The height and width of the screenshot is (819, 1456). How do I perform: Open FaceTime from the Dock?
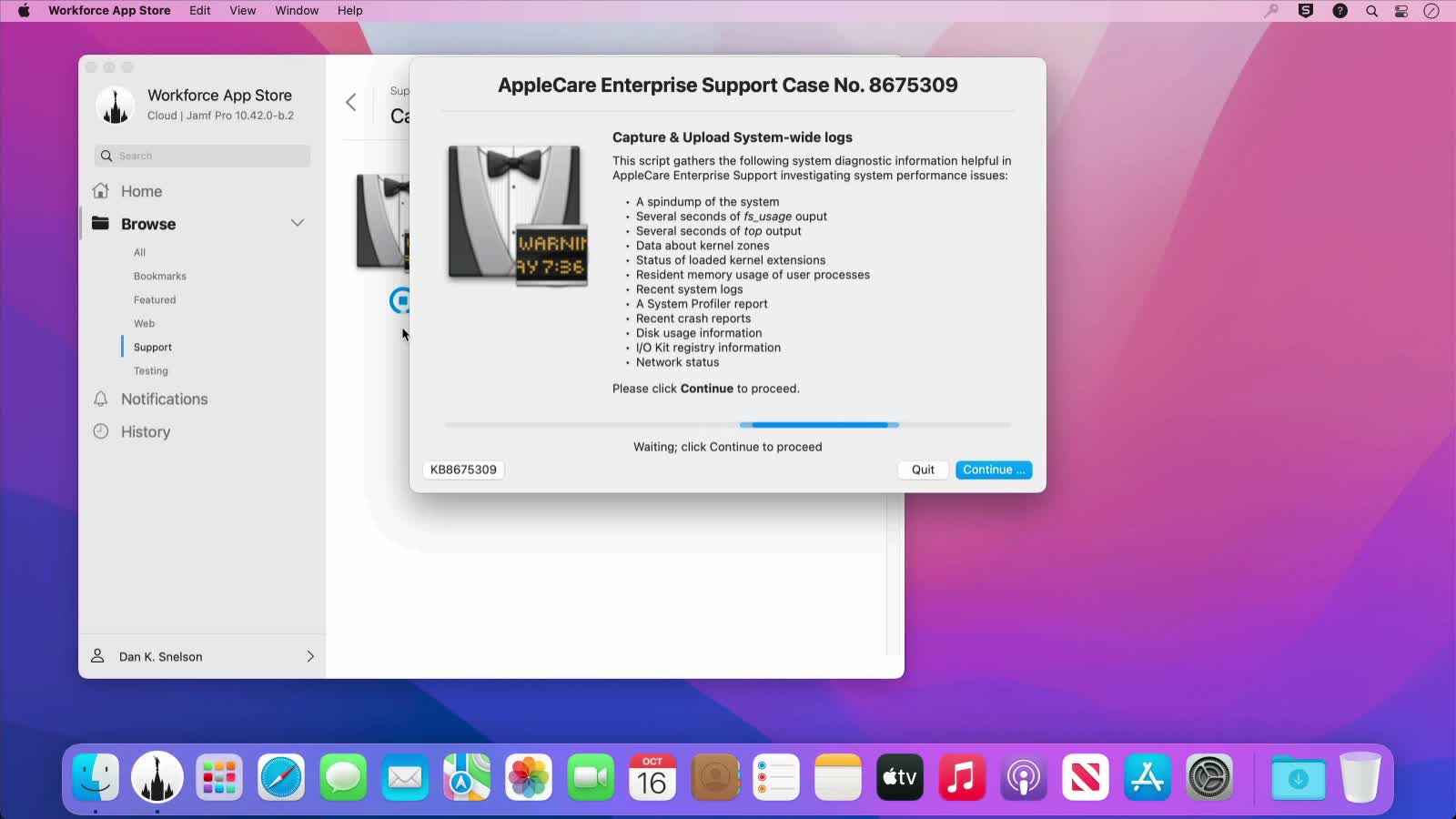(x=591, y=777)
